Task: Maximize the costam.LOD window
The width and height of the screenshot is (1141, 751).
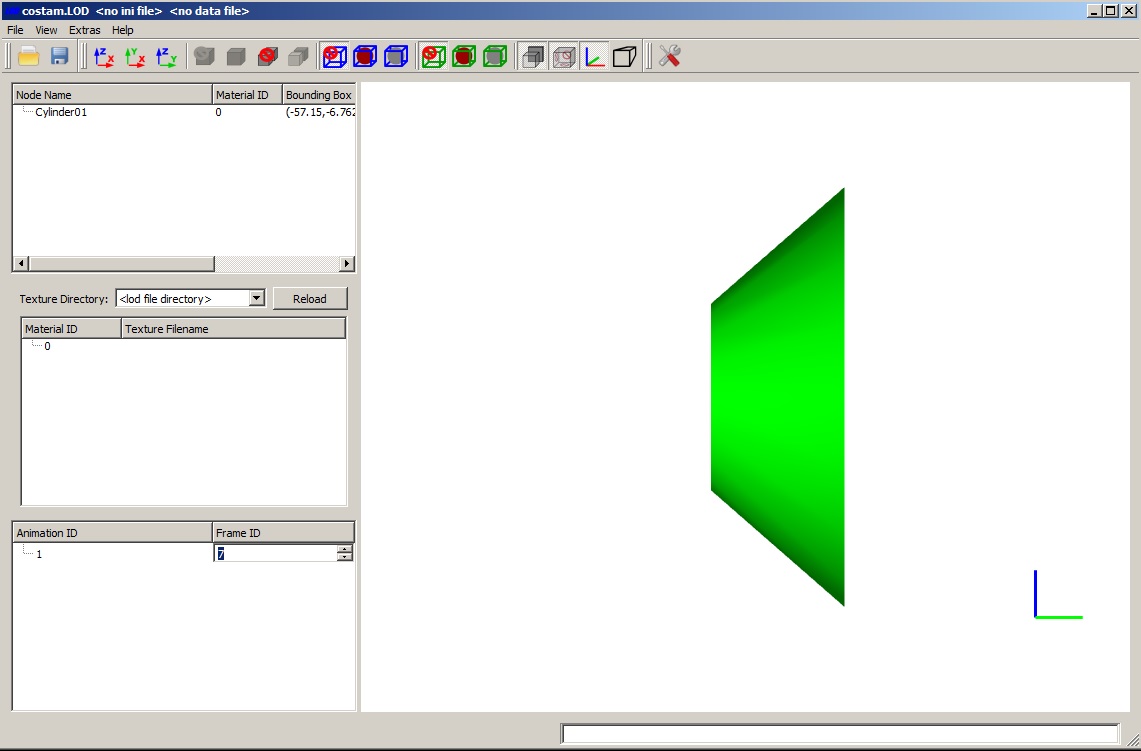Action: pos(1109,11)
